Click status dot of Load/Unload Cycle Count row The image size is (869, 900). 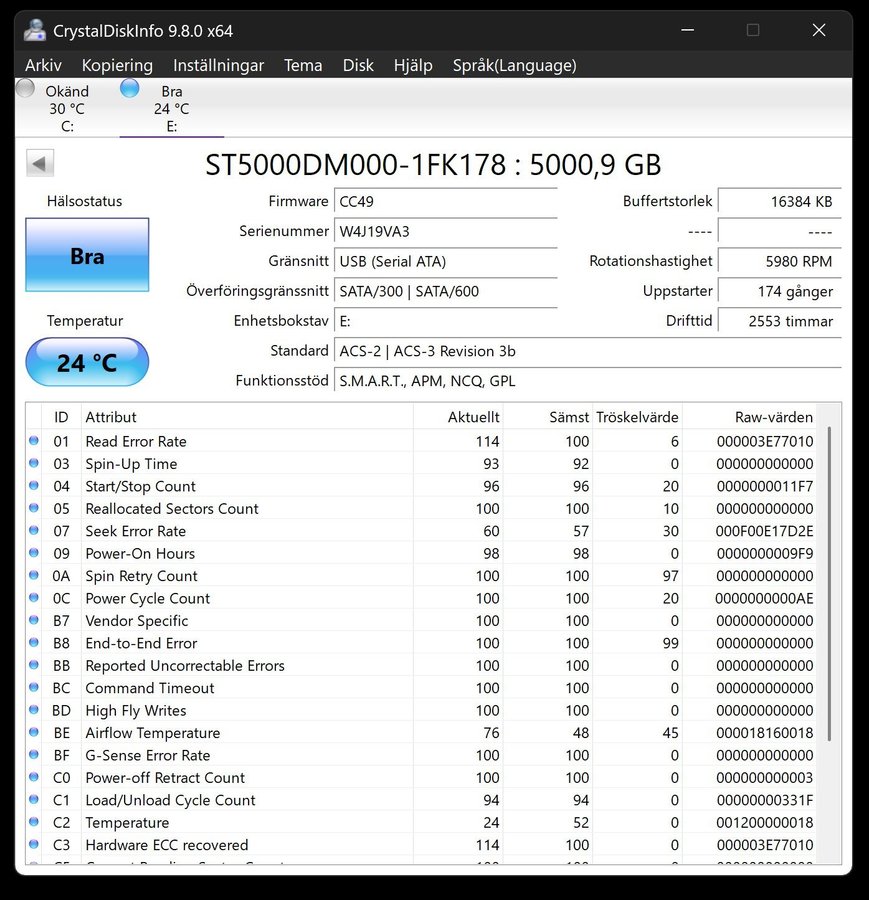pyautogui.click(x=34, y=799)
